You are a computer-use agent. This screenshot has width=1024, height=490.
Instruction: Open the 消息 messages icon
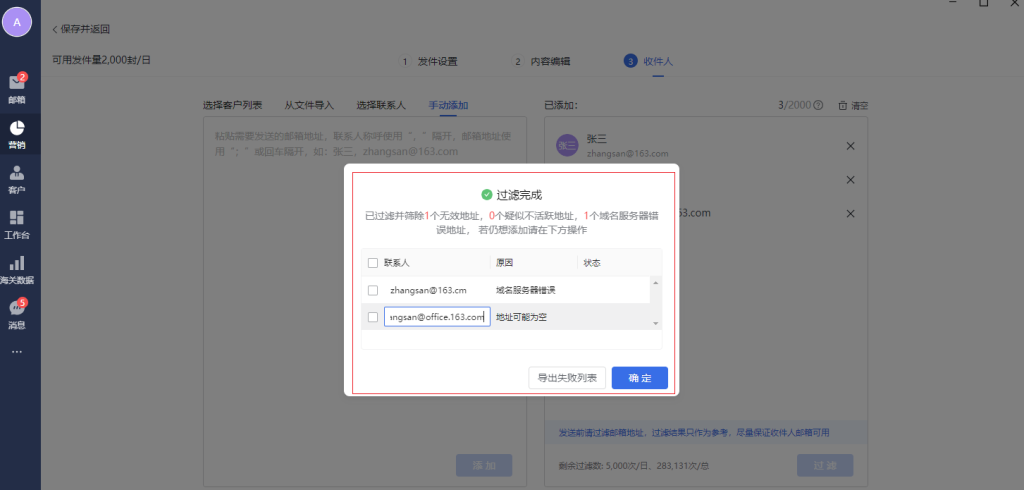pos(17,311)
